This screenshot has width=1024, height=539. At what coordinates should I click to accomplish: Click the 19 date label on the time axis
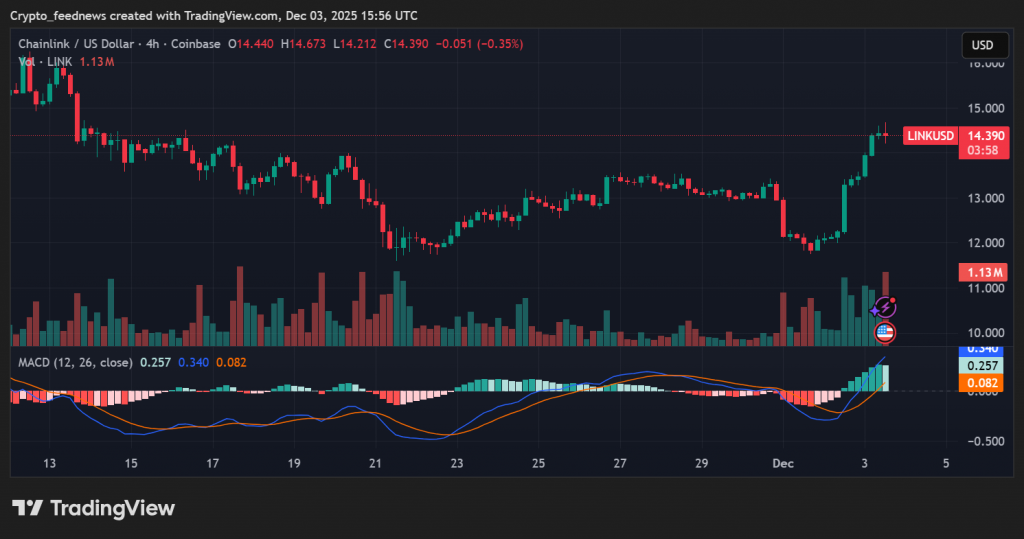pyautogui.click(x=294, y=463)
